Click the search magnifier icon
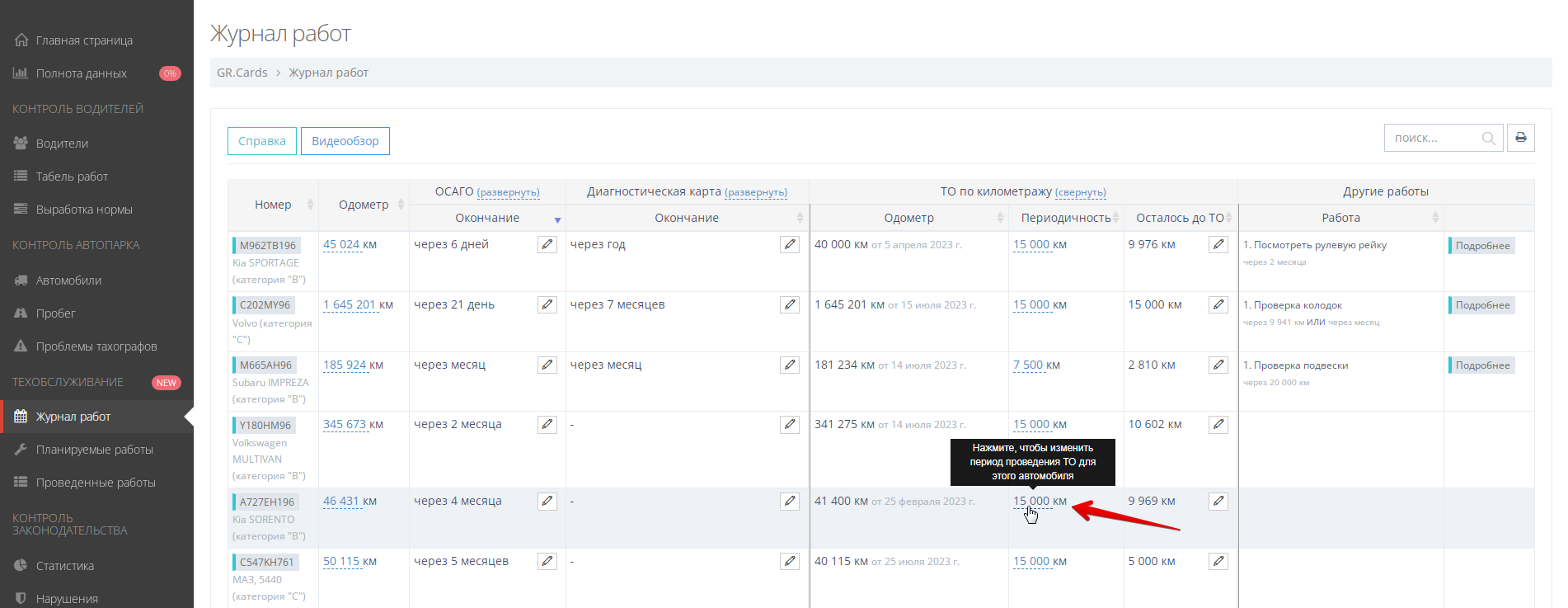 pos(1488,139)
